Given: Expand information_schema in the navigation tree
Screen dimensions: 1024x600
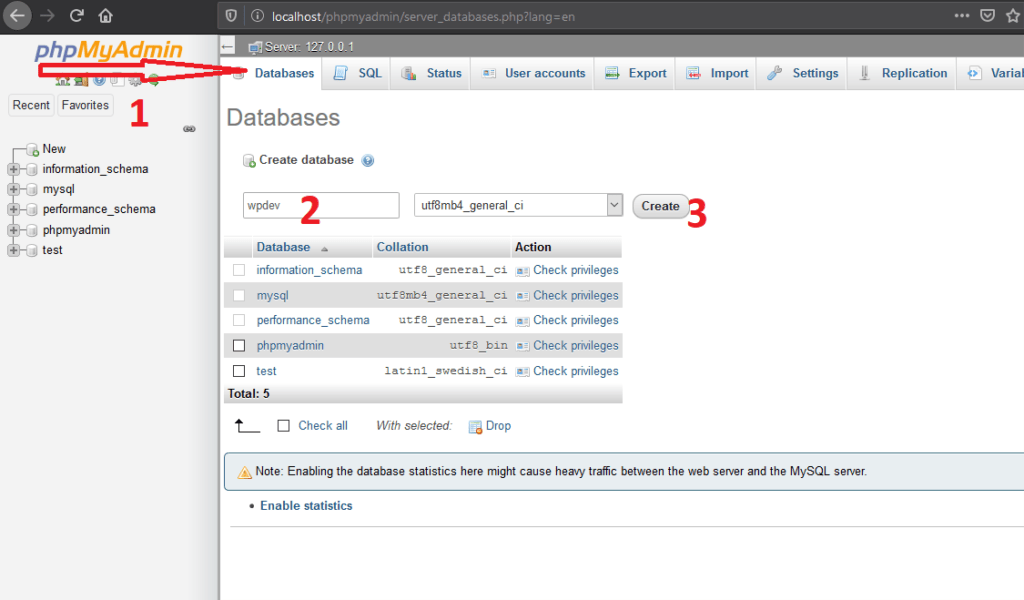Looking at the screenshot, I should 13,169.
